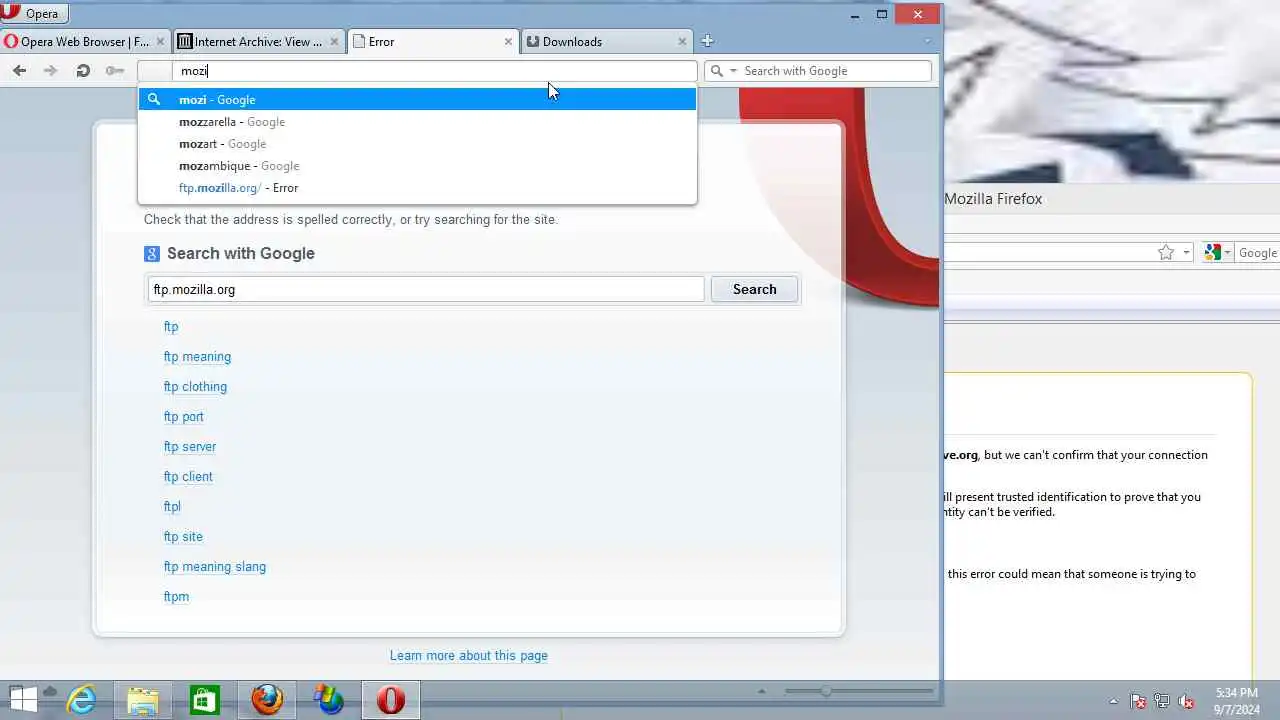Click the Opera address bar containing mozi

tap(417, 71)
